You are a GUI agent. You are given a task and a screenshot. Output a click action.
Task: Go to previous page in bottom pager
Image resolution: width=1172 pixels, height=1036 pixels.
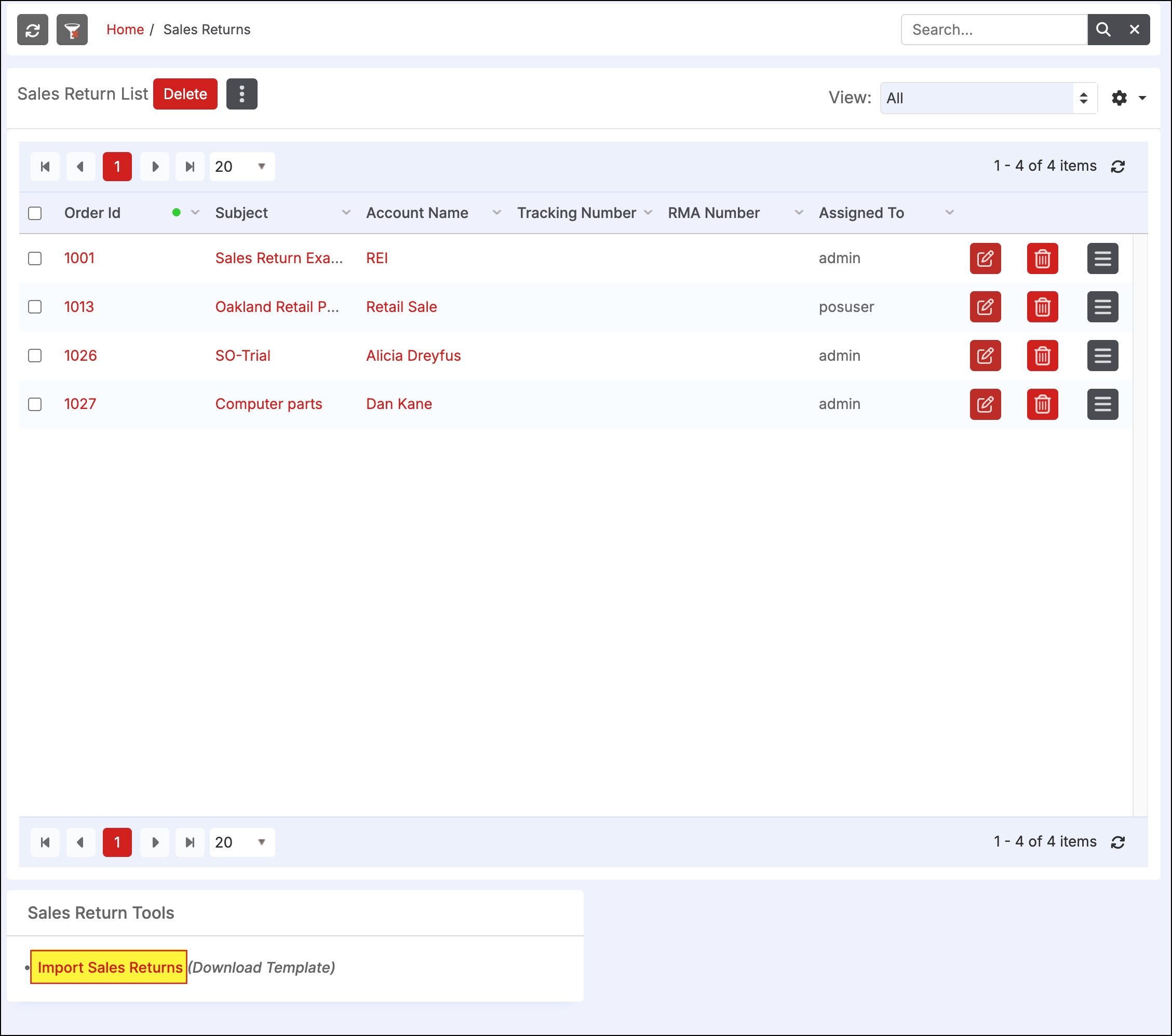81,842
